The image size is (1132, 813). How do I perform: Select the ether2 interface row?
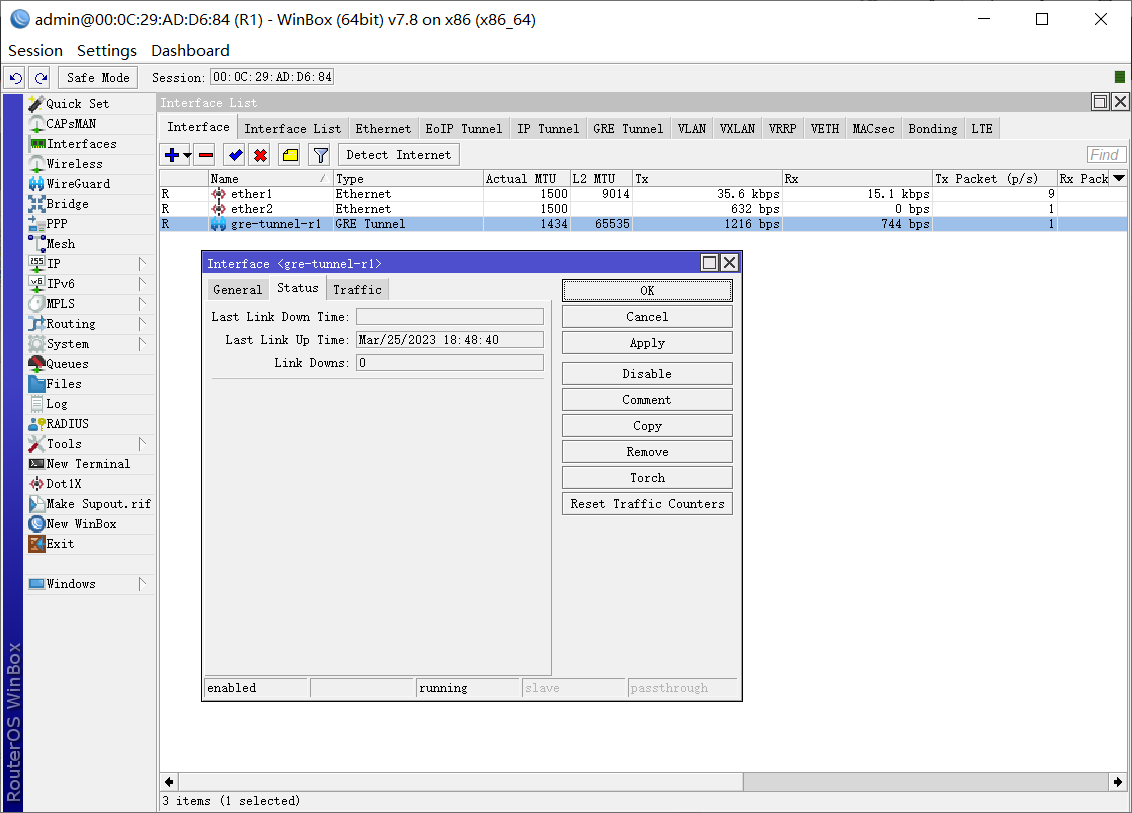643,209
